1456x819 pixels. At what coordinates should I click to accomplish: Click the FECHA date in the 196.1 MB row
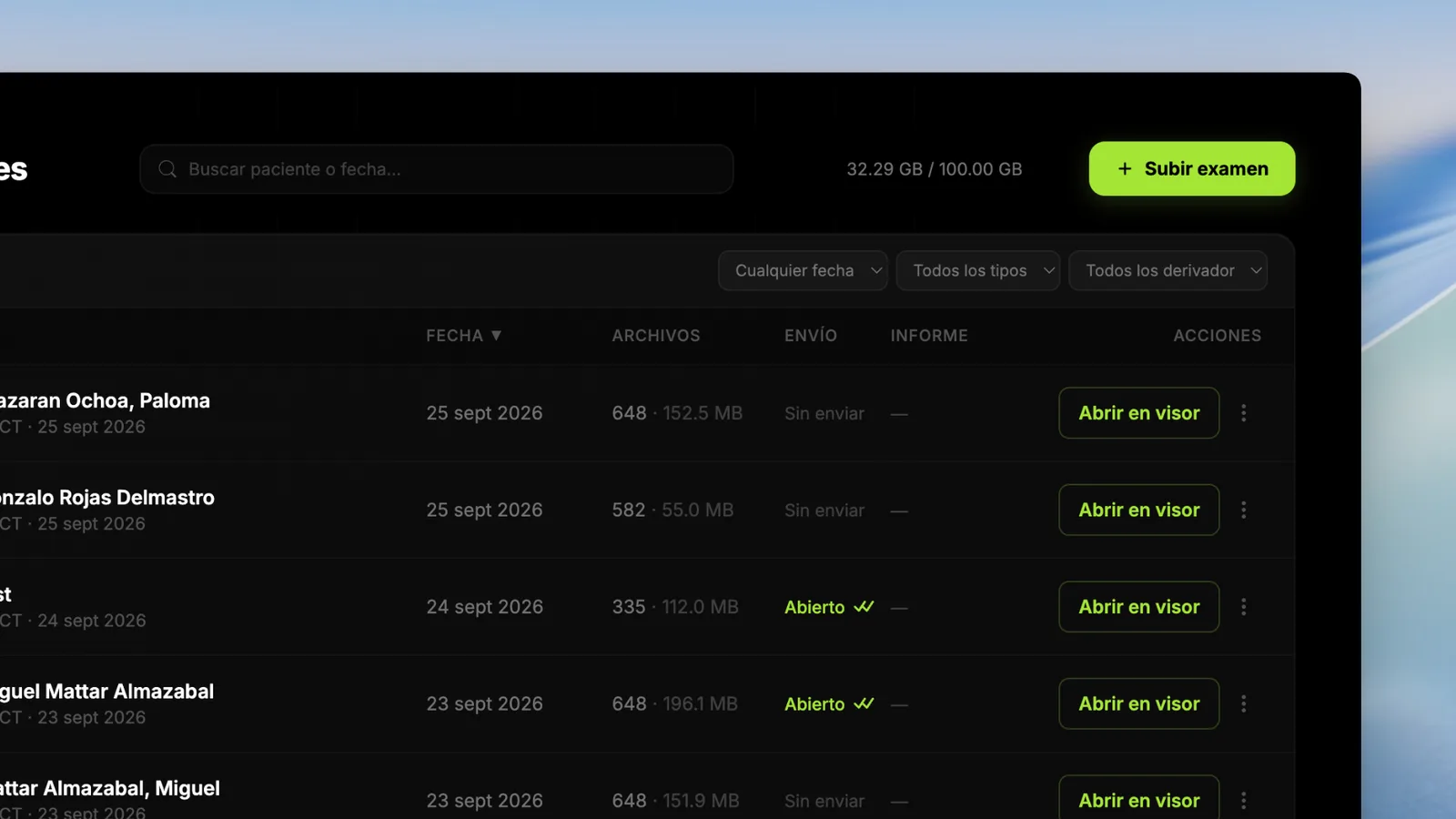484,704
